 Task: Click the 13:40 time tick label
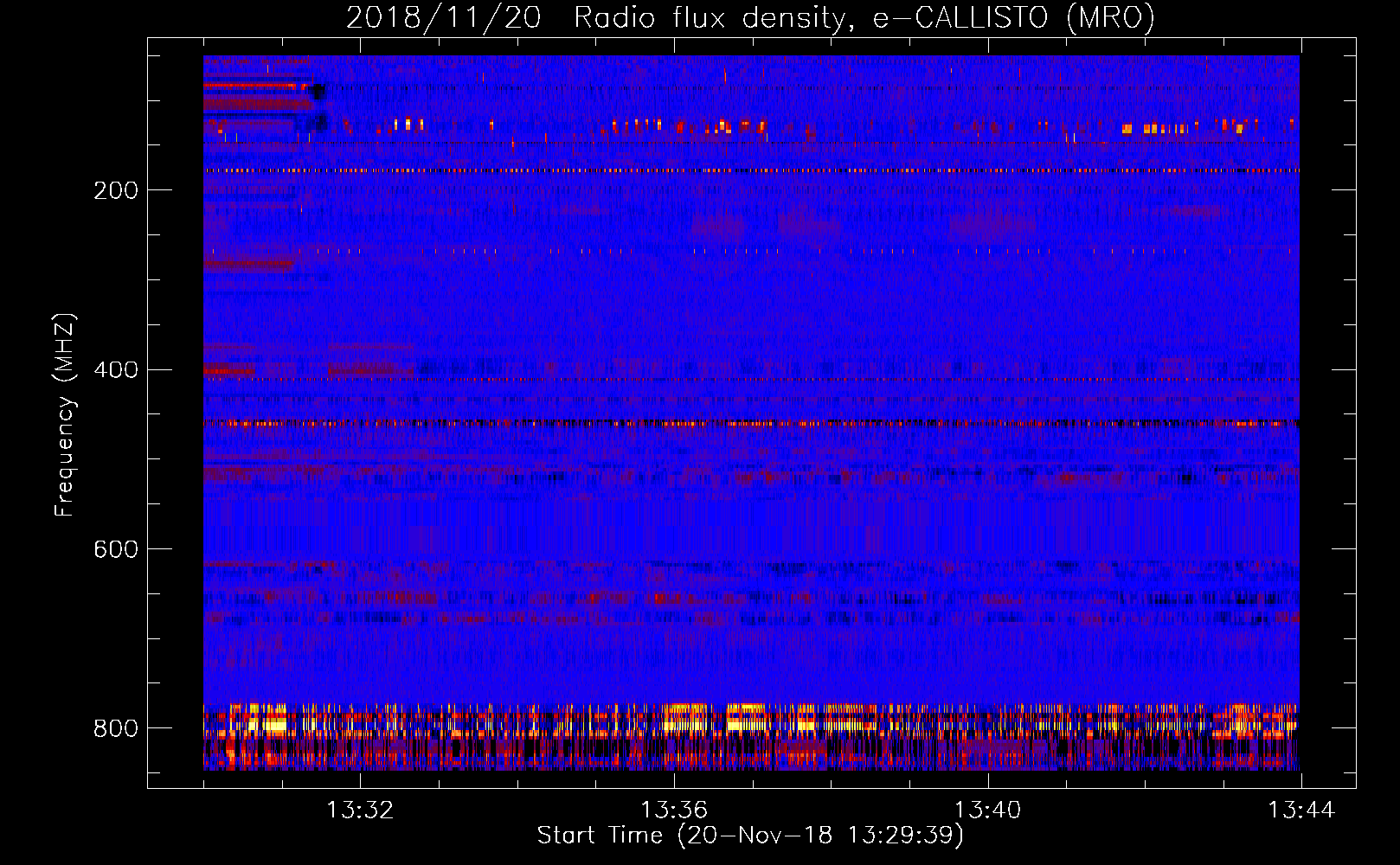987,810
